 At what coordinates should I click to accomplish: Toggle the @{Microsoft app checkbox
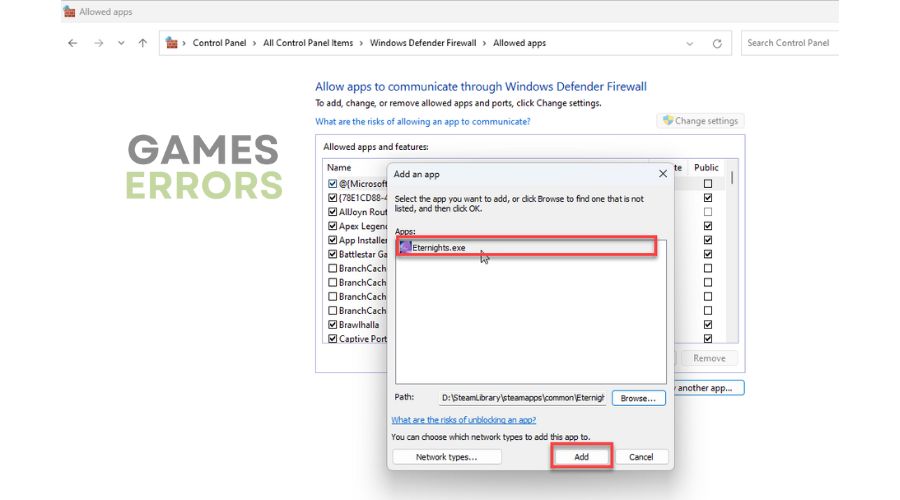tap(332, 184)
